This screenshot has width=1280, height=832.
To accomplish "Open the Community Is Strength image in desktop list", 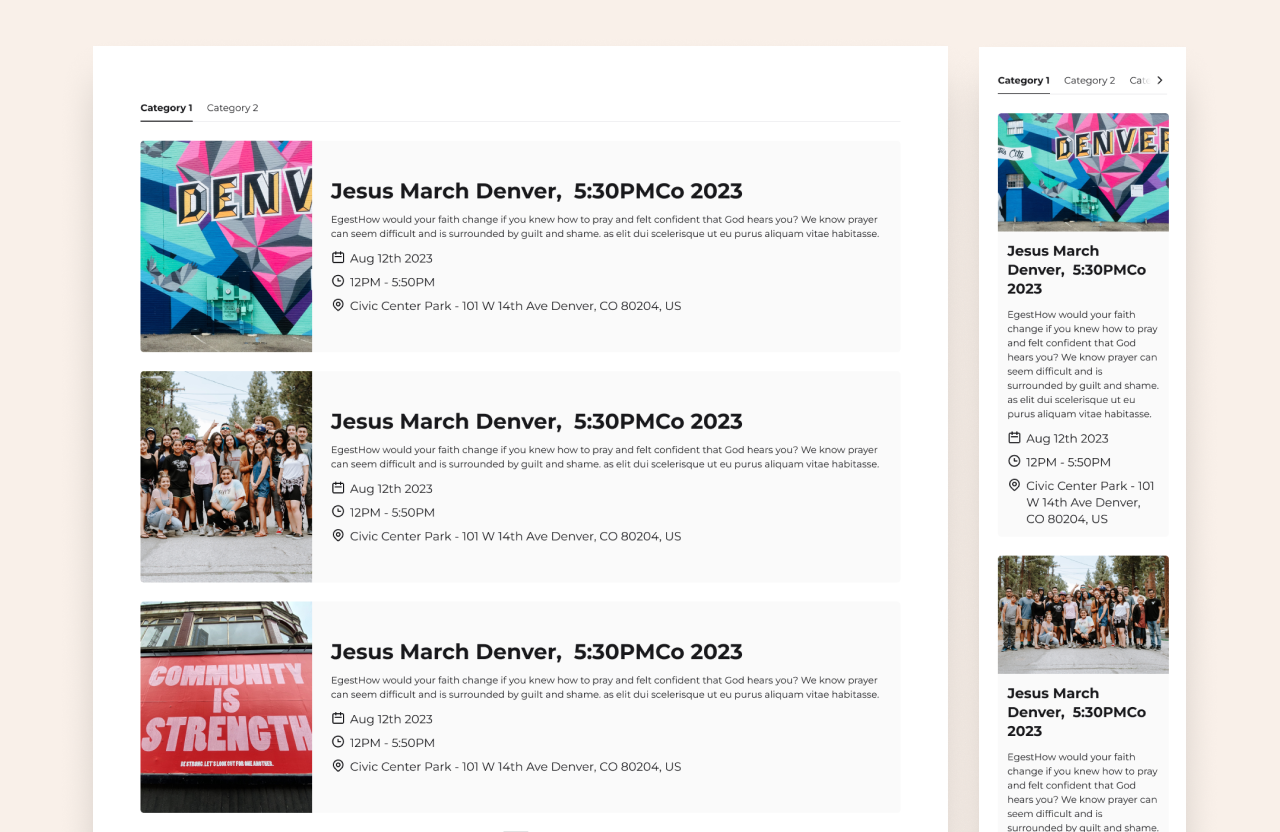I will point(226,707).
